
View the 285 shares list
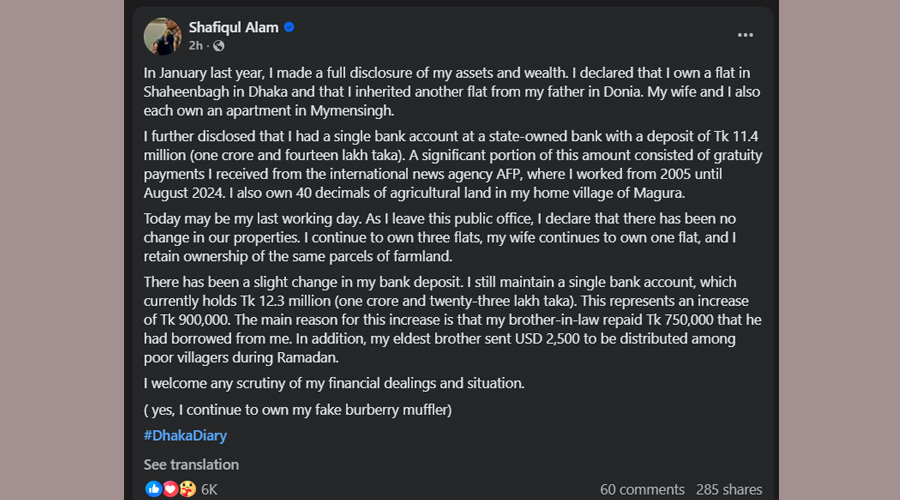(x=729, y=489)
